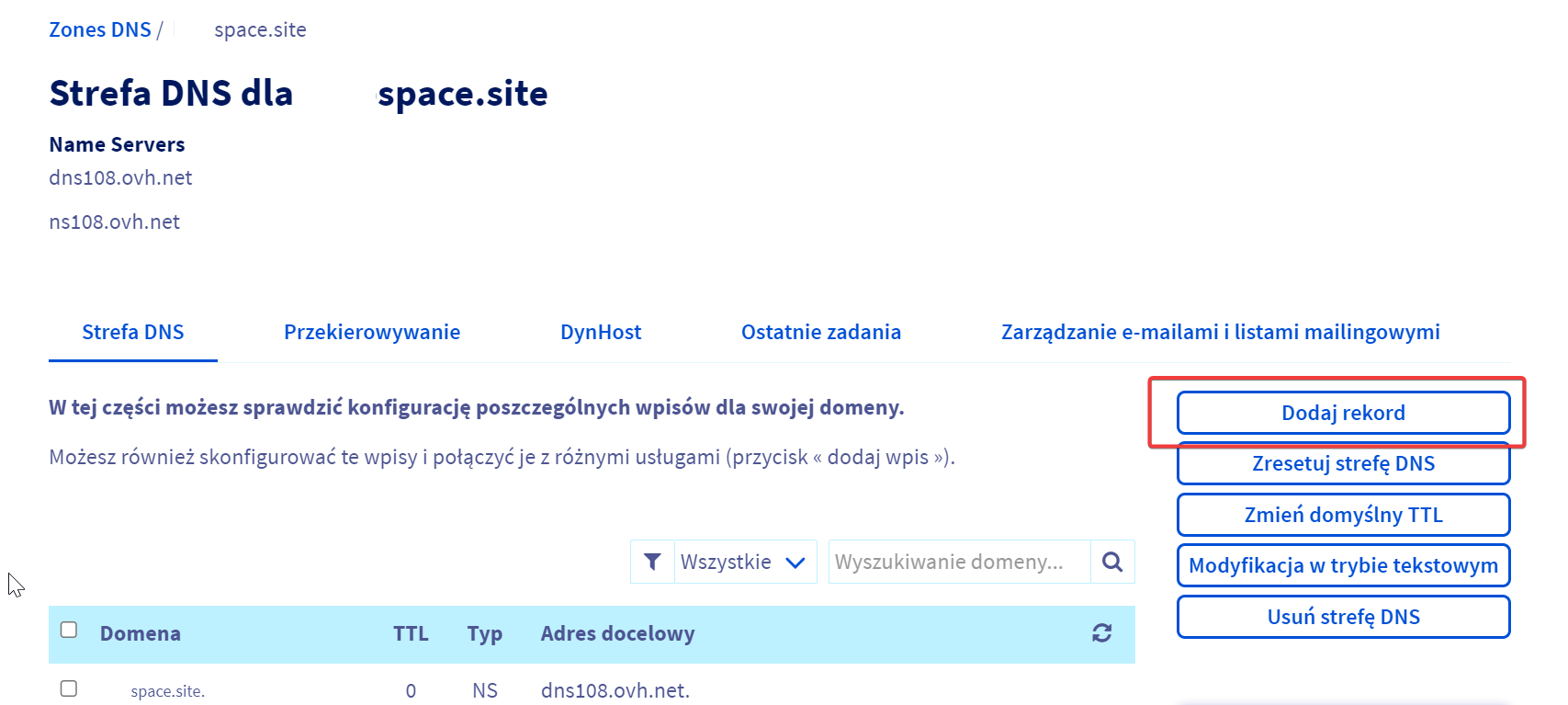Click Zmień domyślny TTL button
This screenshot has width=1568, height=705.
tap(1343, 515)
